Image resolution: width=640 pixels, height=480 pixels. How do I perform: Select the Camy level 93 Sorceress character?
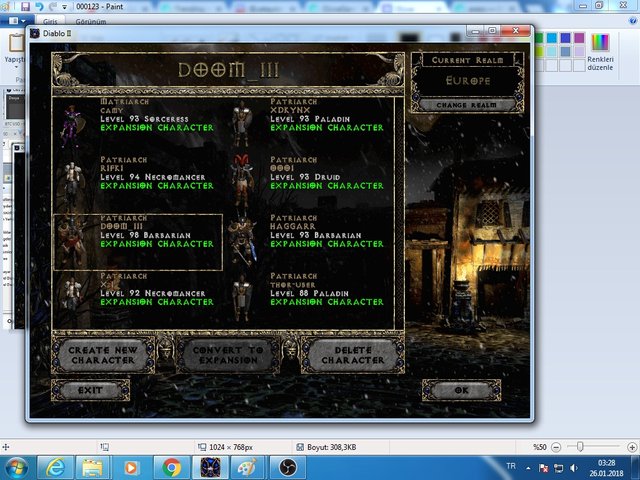click(x=138, y=125)
